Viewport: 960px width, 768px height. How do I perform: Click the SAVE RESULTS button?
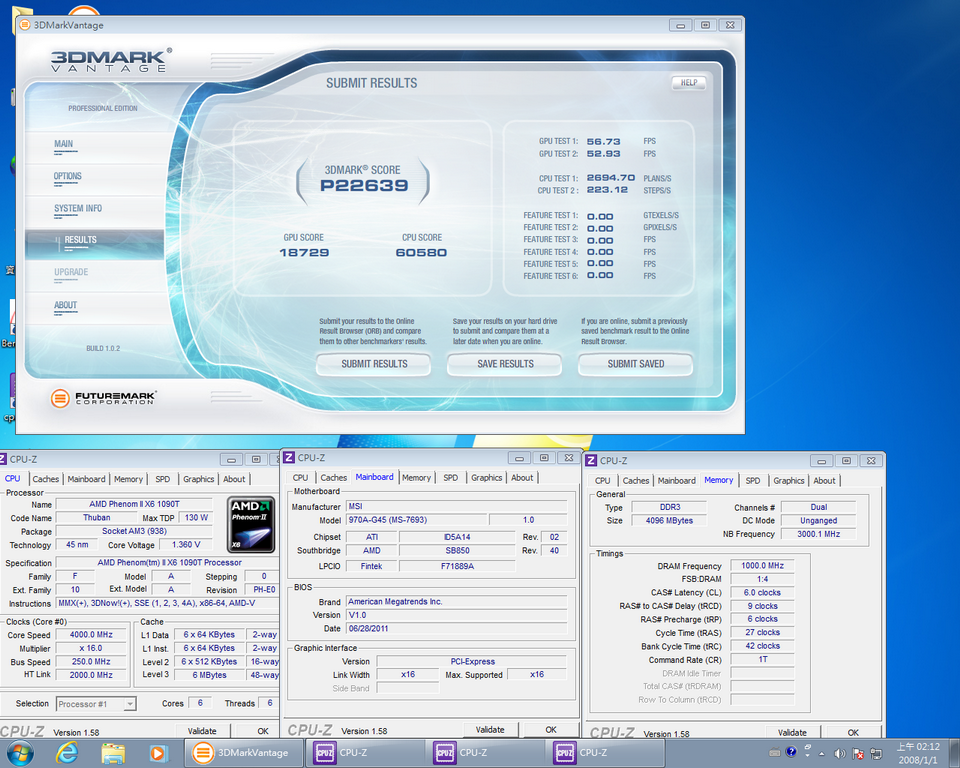pos(504,364)
